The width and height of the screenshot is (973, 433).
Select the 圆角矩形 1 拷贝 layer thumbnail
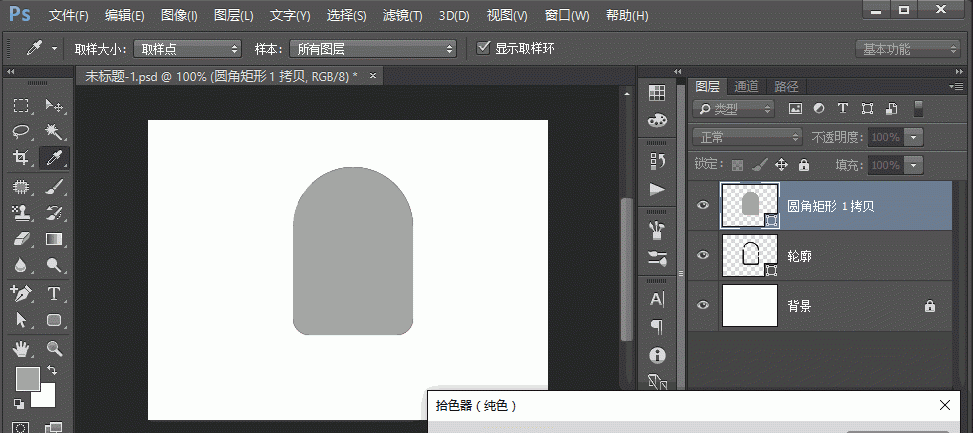748,206
